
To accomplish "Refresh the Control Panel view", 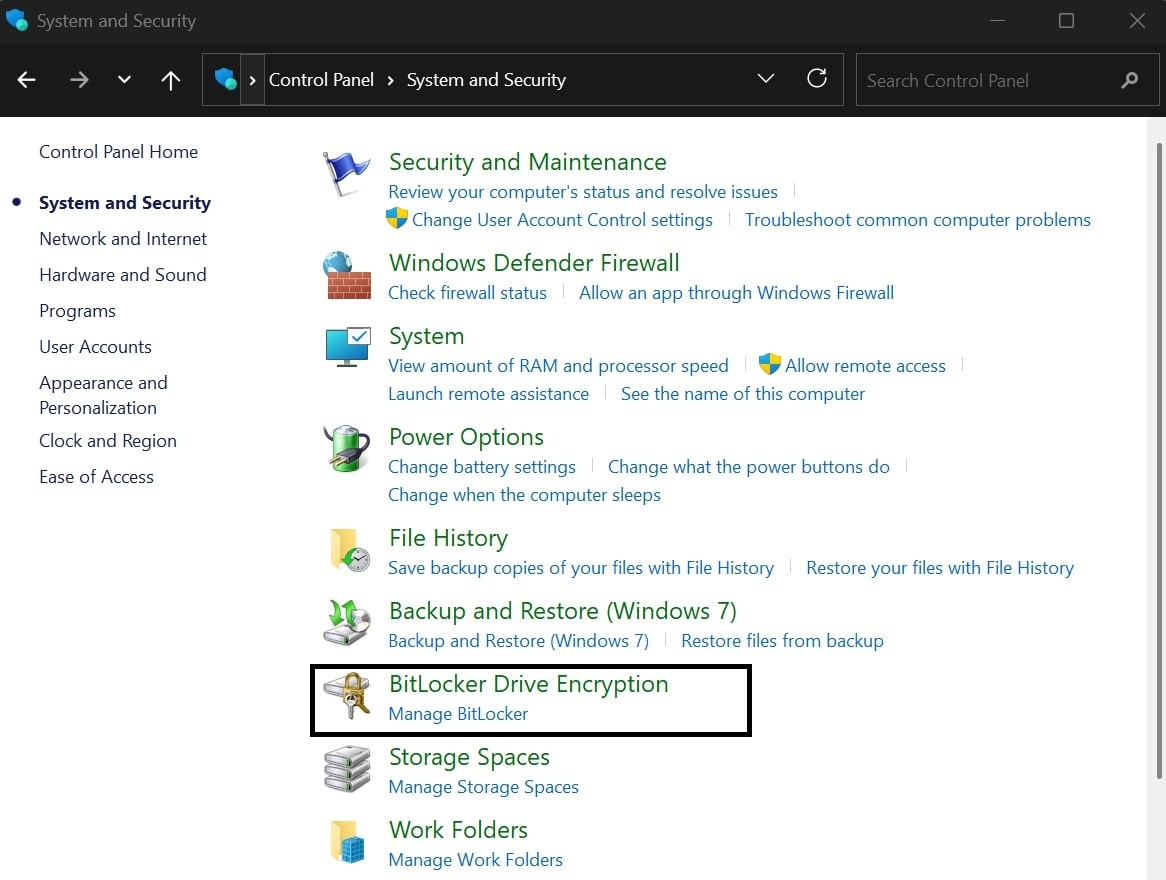I will coord(817,79).
